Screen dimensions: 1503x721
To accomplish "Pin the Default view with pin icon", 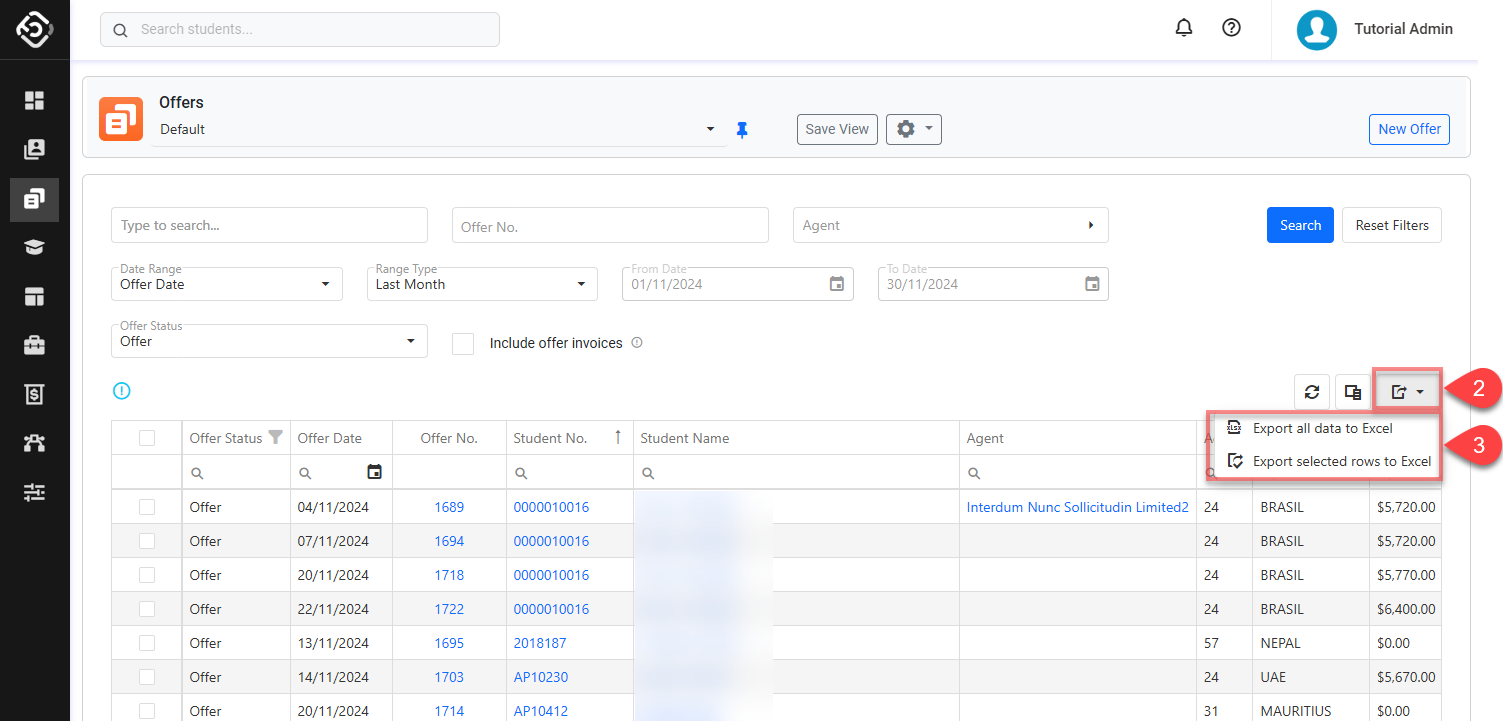I will pyautogui.click(x=742, y=130).
